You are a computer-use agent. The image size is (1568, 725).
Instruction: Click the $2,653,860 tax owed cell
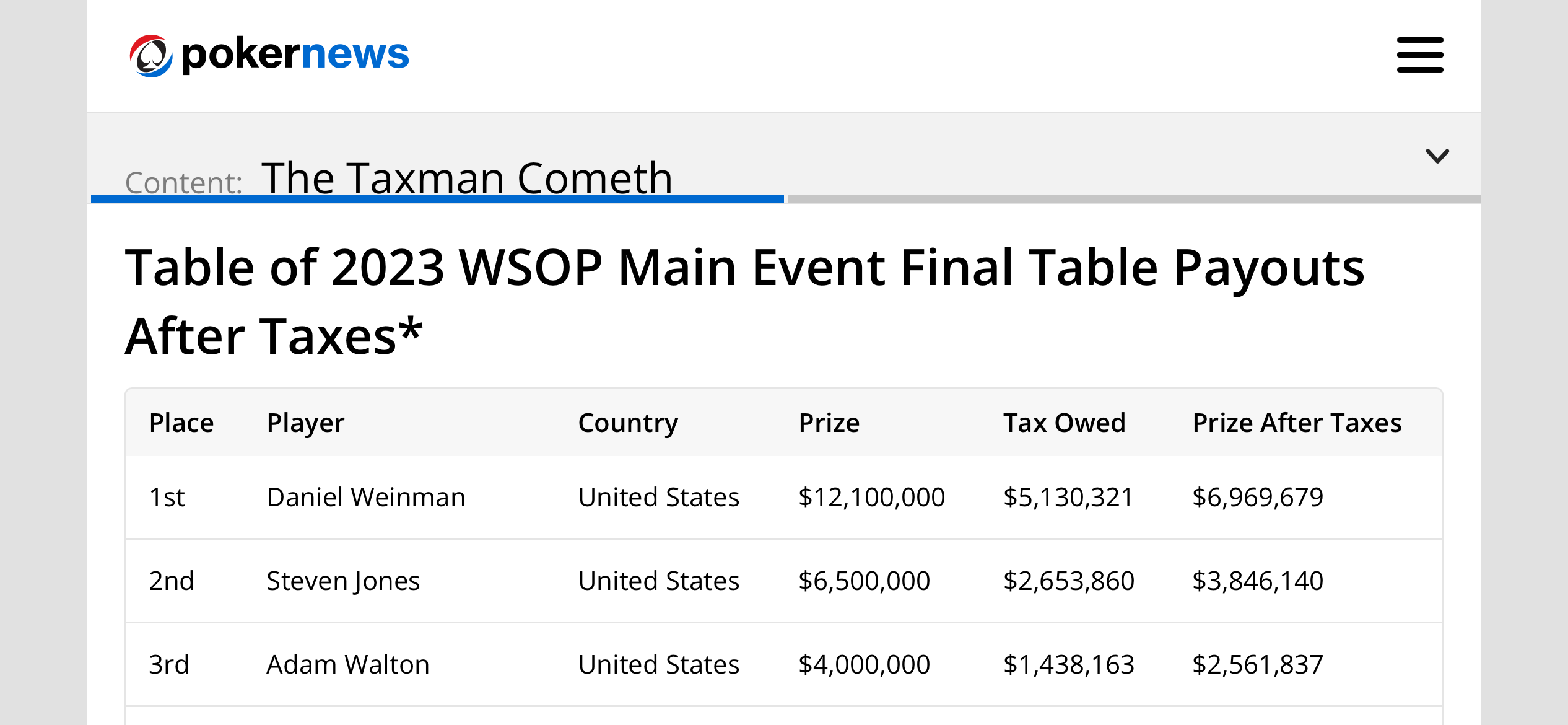click(1068, 581)
